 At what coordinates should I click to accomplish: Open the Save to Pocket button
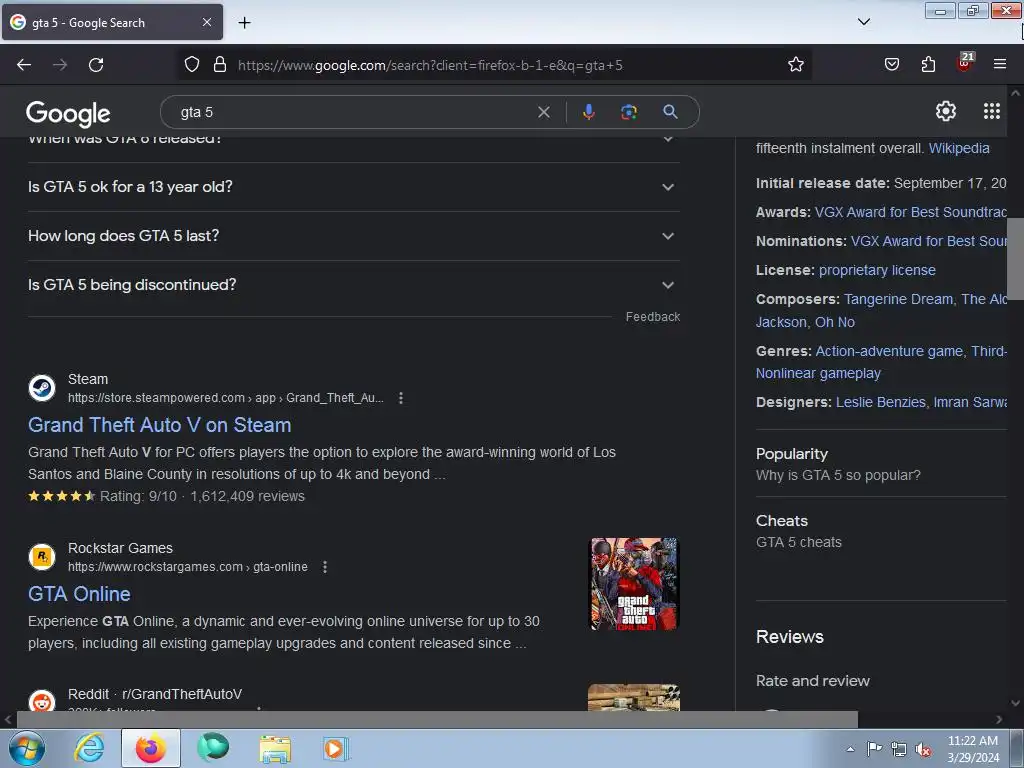tap(892, 64)
